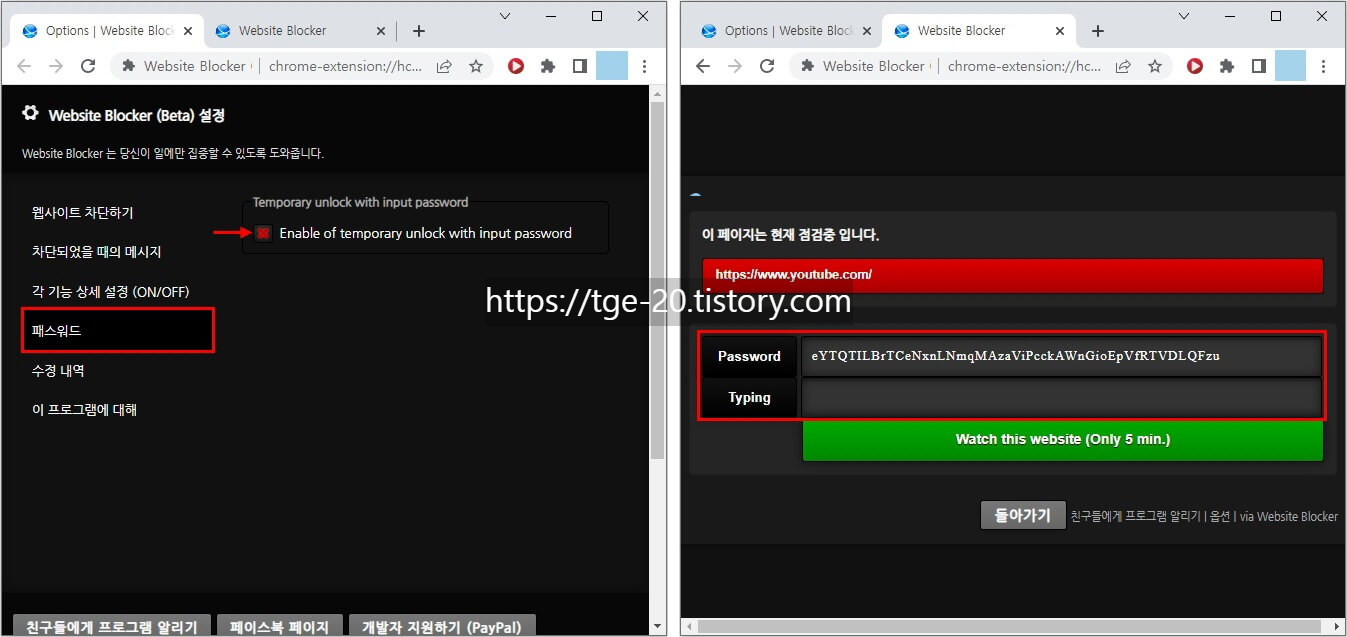Click the back arrow in the right window
1347x637 pixels.
click(x=703, y=66)
